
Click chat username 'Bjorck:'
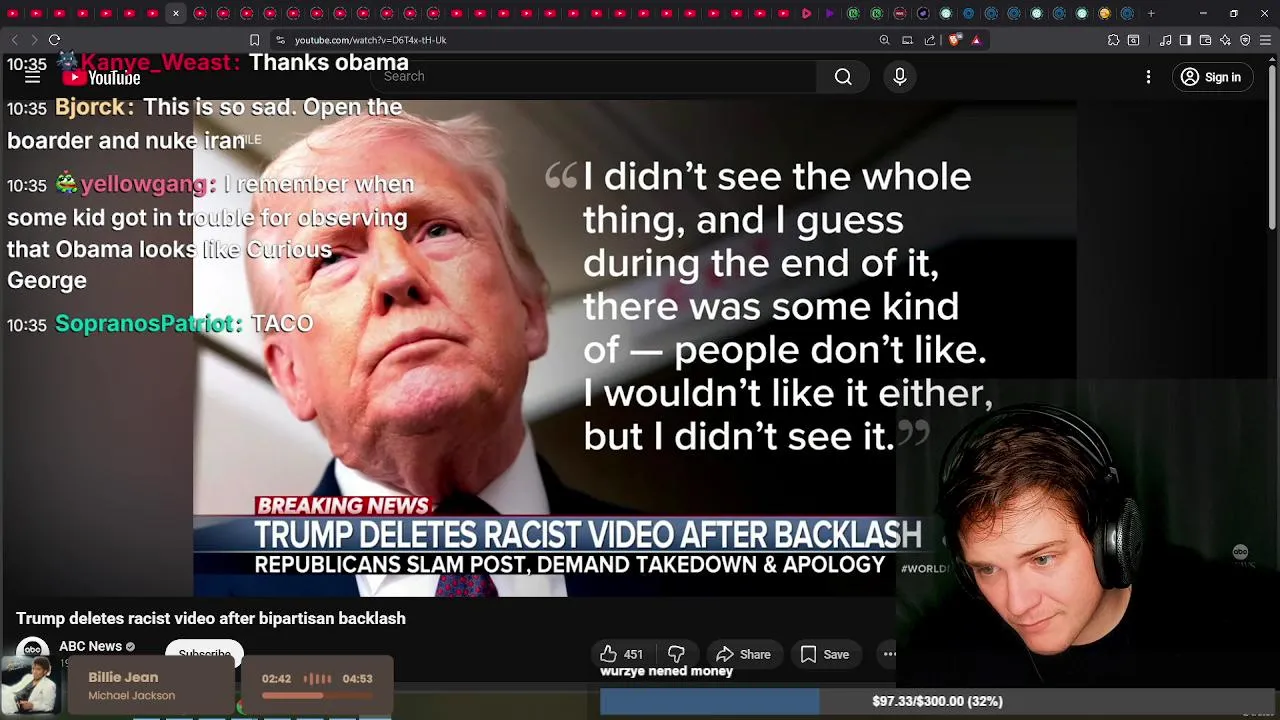[x=94, y=107]
